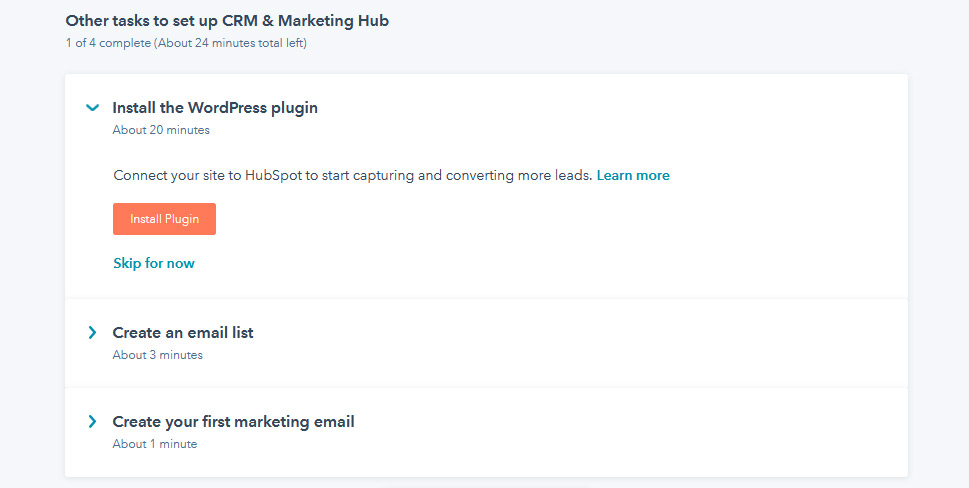
Task: Click the Other tasks to set up CRM heading
Action: coord(227,21)
